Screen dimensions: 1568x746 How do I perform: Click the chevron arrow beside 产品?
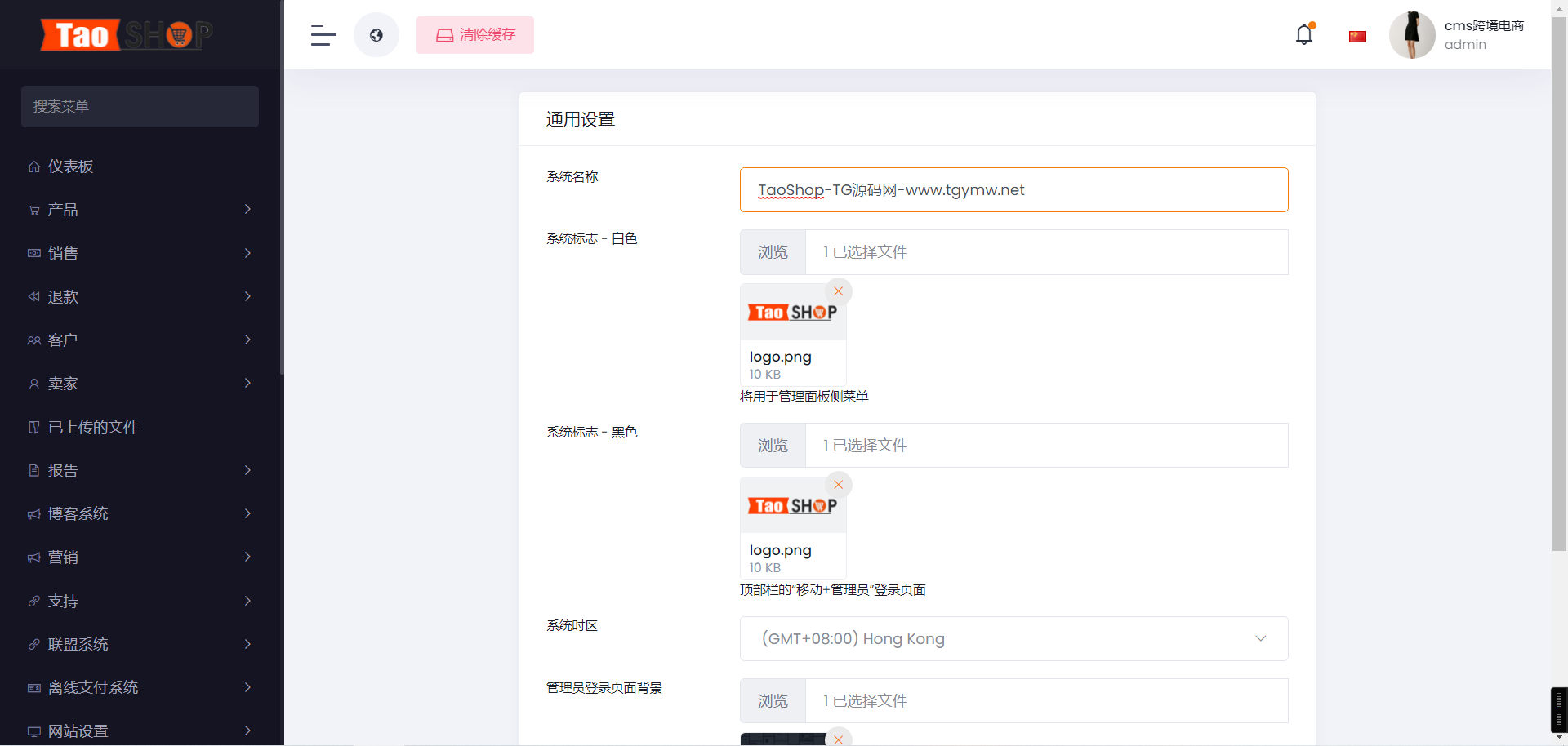[247, 210]
